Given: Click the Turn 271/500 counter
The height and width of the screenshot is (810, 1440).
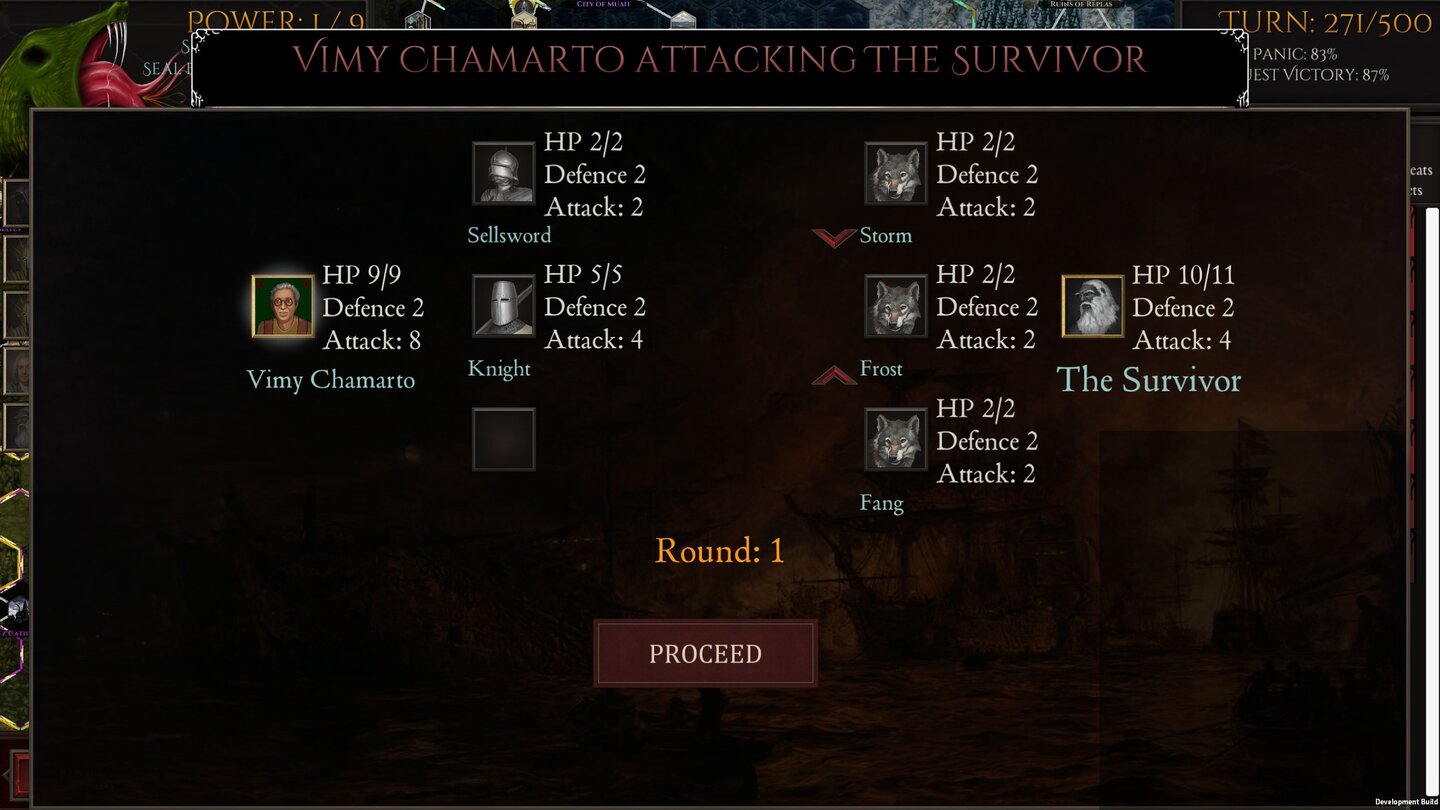Looking at the screenshot, I should [x=1324, y=23].
